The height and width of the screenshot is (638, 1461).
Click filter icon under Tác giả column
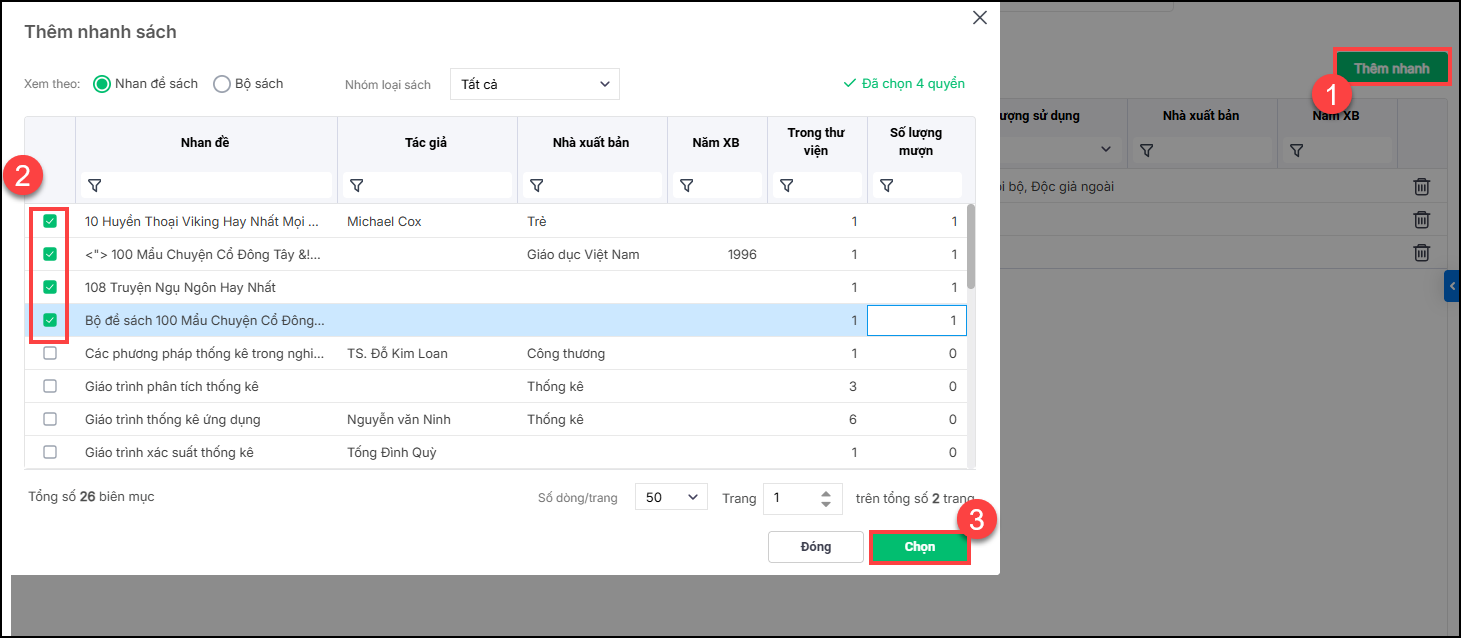coord(357,186)
